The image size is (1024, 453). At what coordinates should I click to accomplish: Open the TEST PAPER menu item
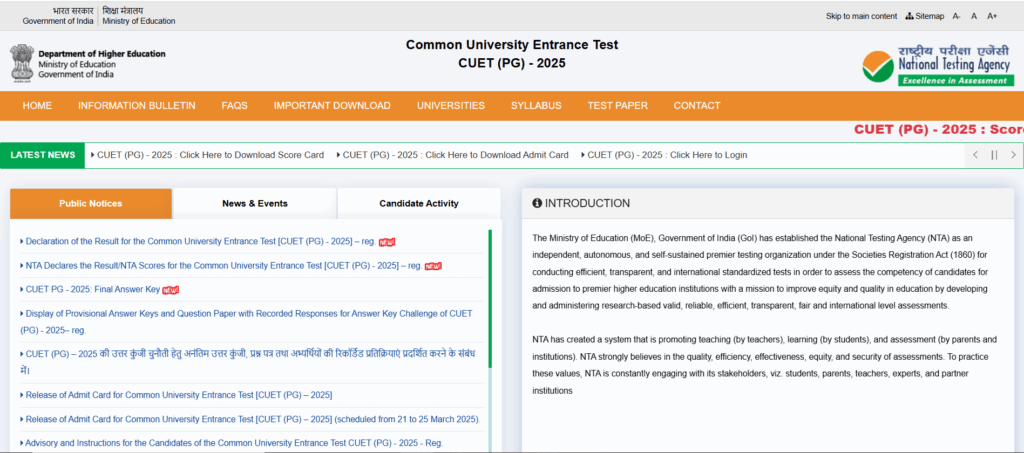617,106
